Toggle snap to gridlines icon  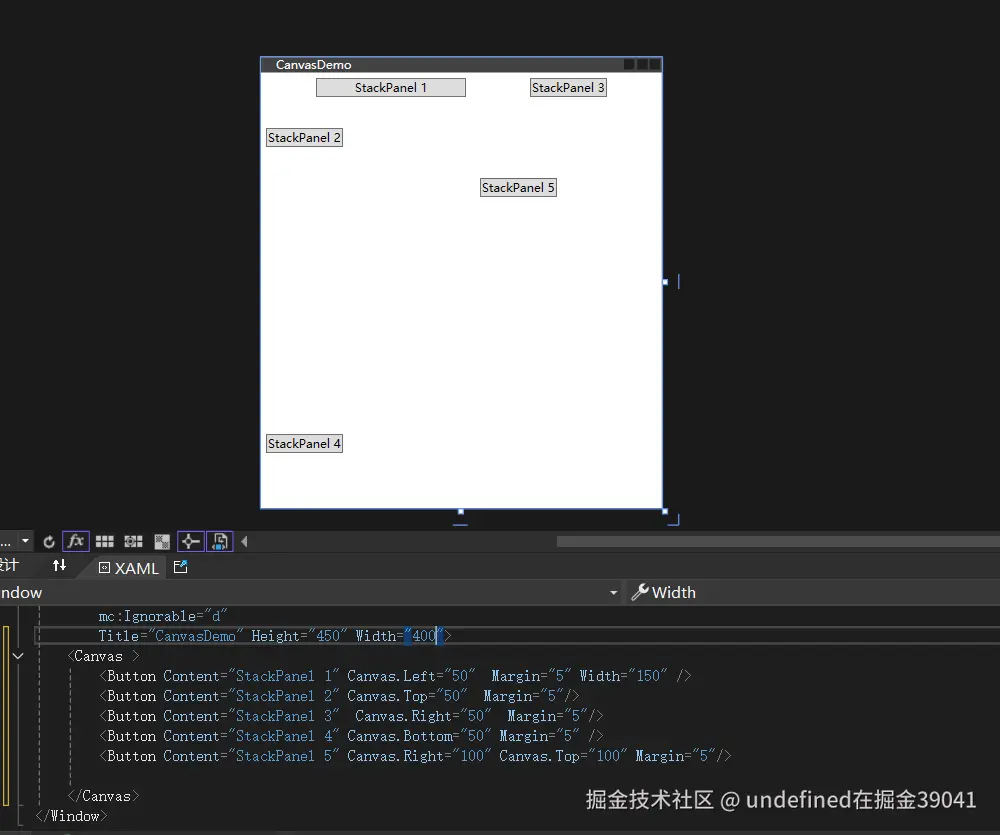tap(133, 542)
